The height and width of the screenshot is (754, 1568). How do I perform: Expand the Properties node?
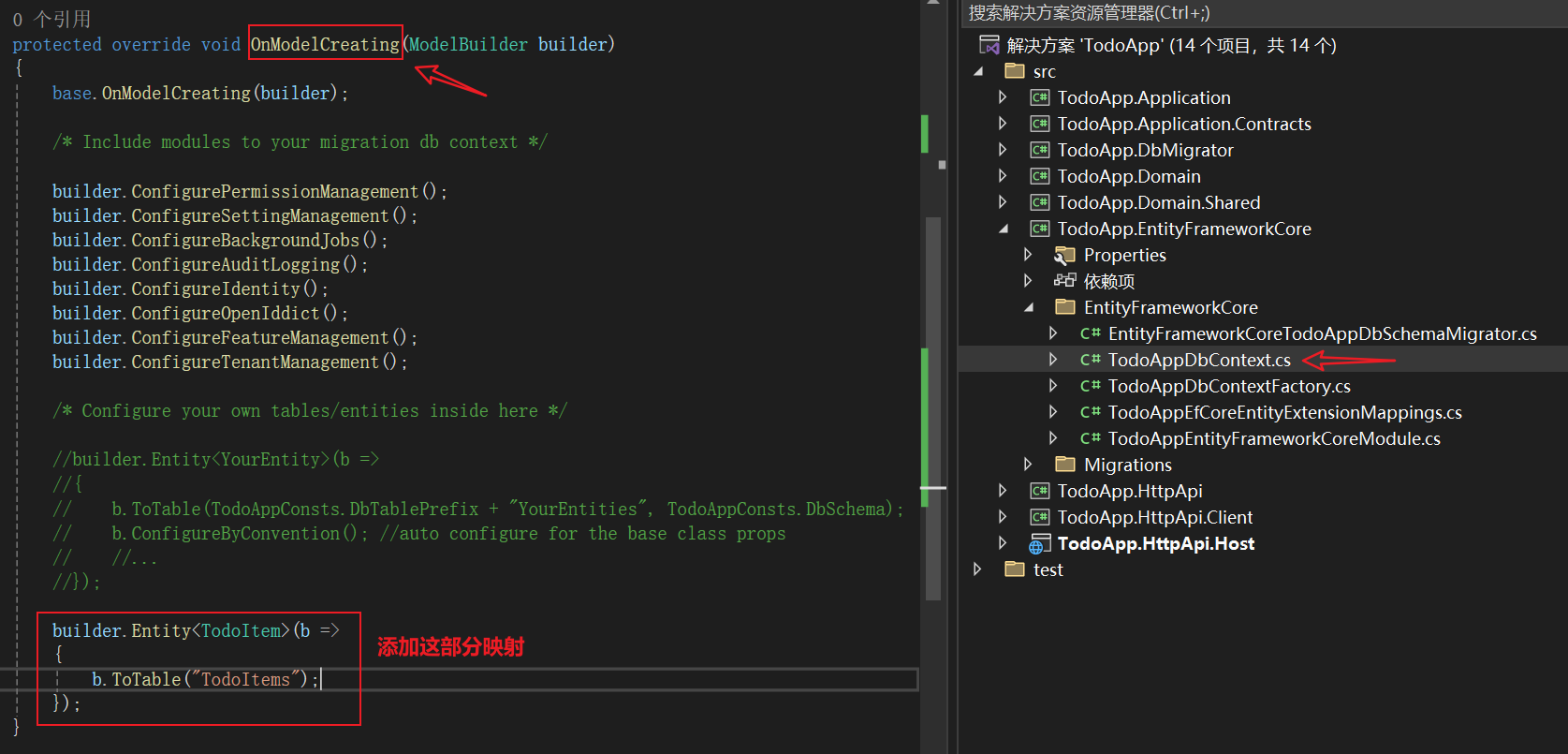tap(1029, 255)
